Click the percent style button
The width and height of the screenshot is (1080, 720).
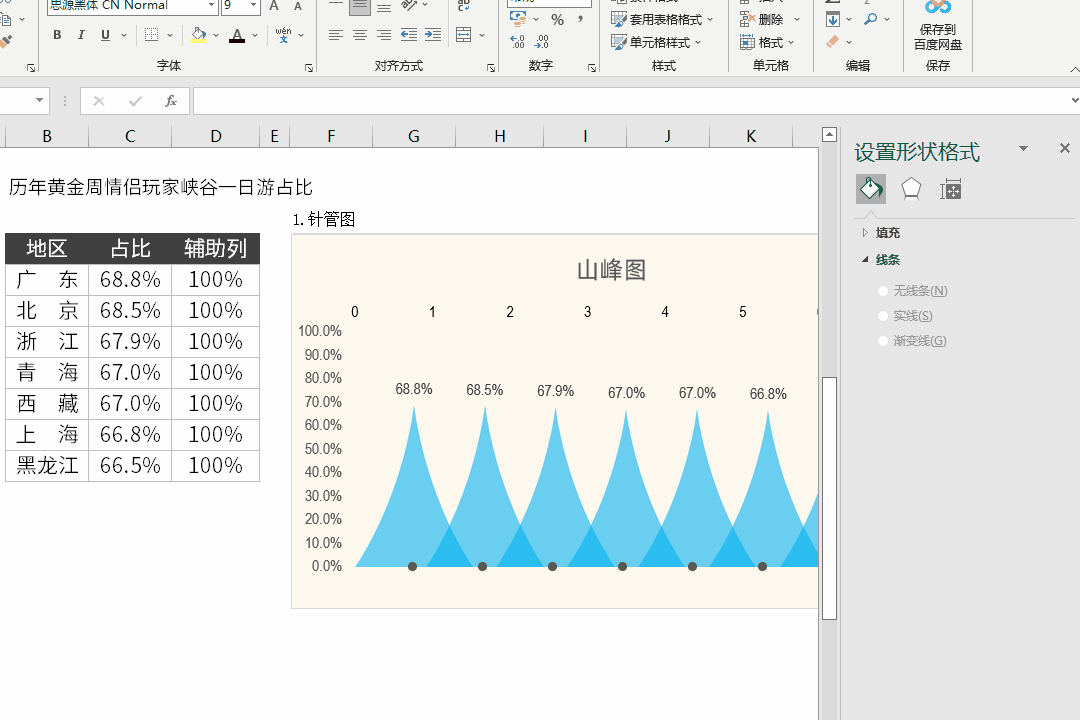pyautogui.click(x=557, y=20)
